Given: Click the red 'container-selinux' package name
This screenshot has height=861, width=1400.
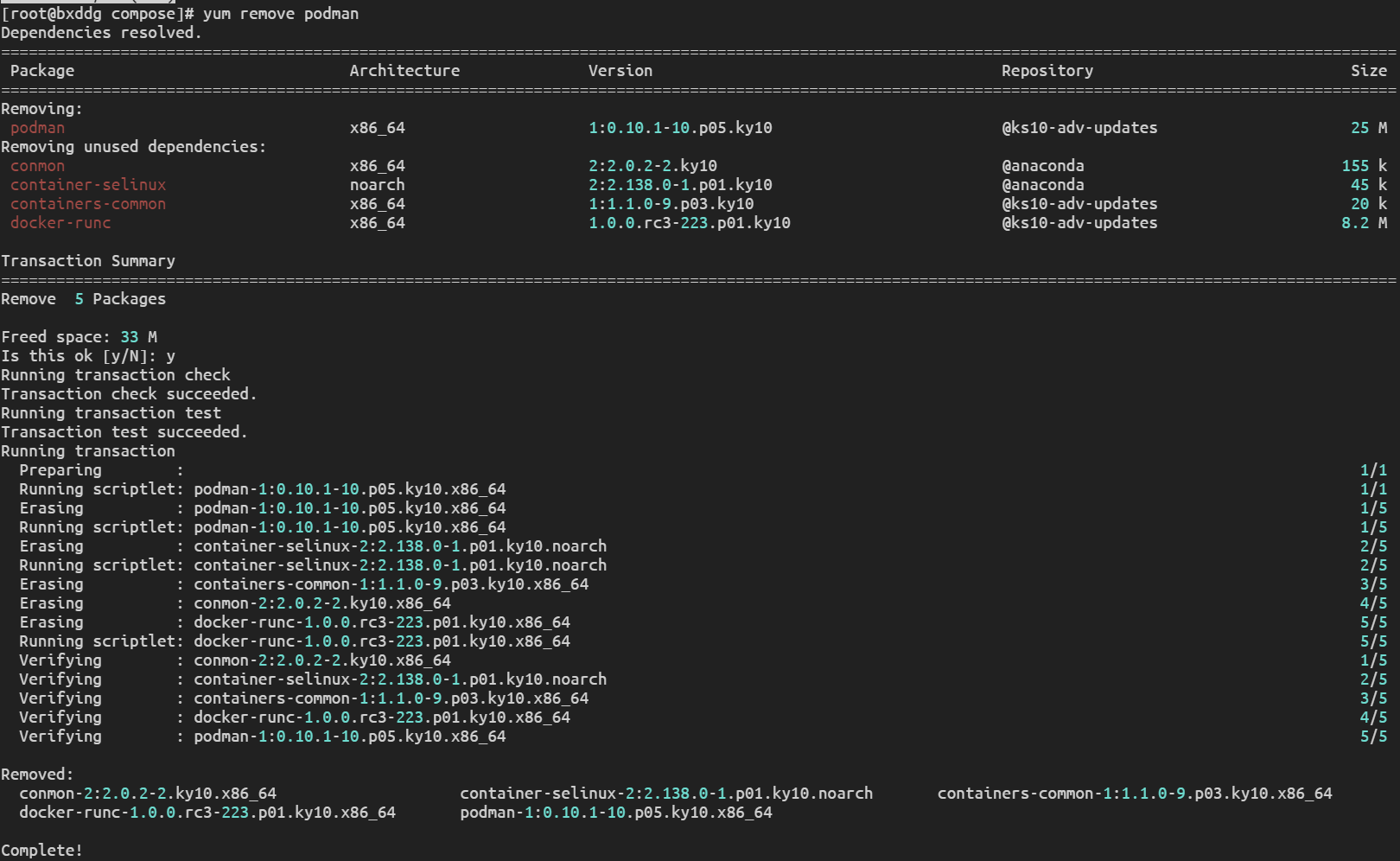Looking at the screenshot, I should [x=88, y=185].
